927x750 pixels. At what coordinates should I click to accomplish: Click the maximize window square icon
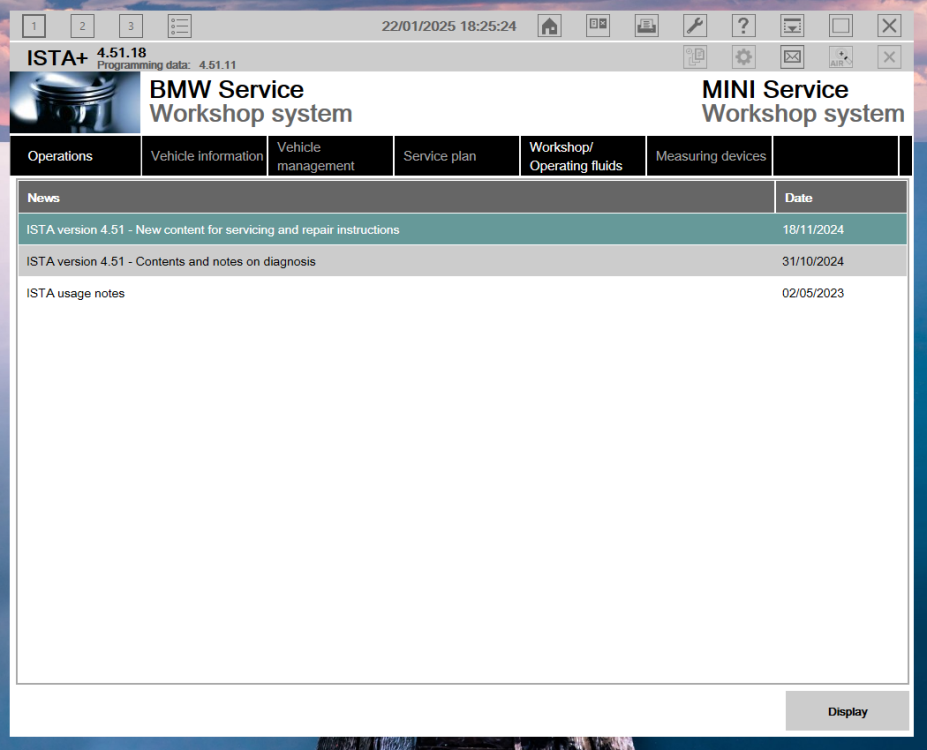tap(841, 26)
